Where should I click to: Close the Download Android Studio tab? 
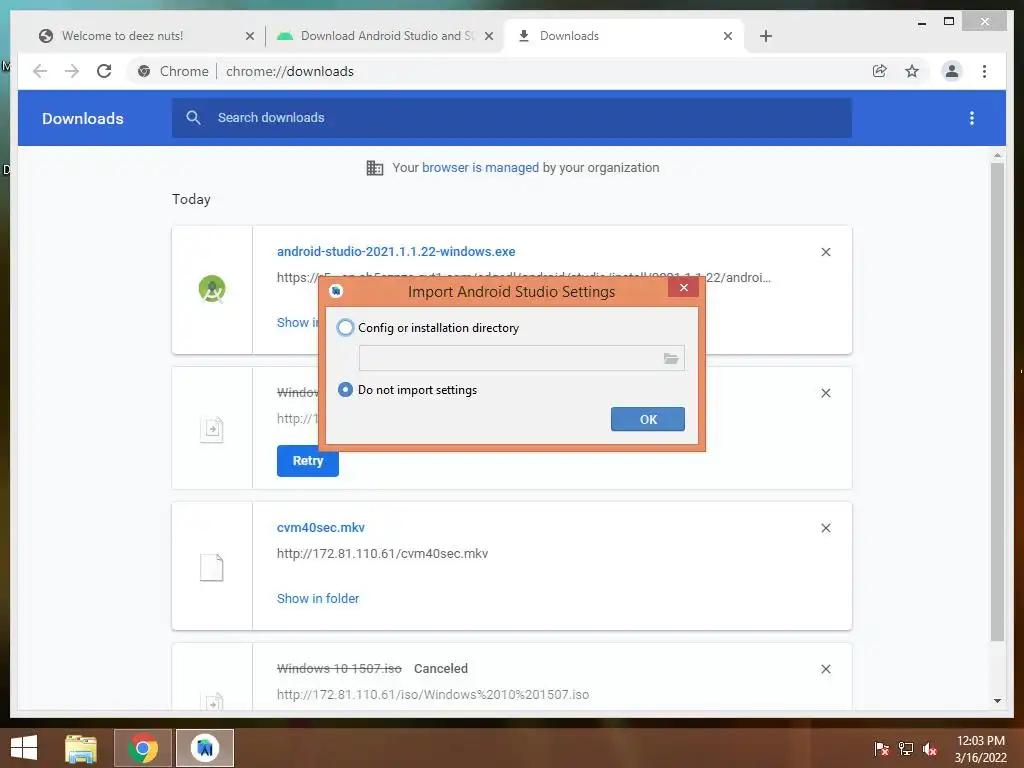(488, 36)
